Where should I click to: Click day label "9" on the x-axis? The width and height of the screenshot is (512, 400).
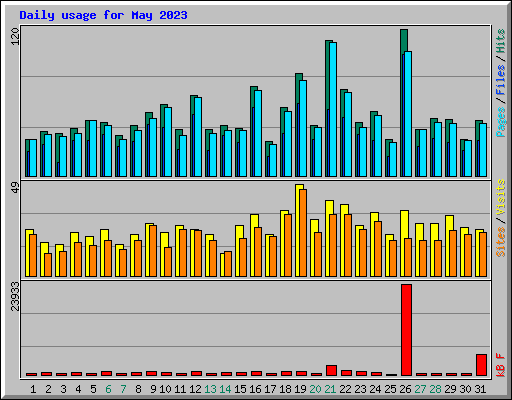click(x=153, y=389)
